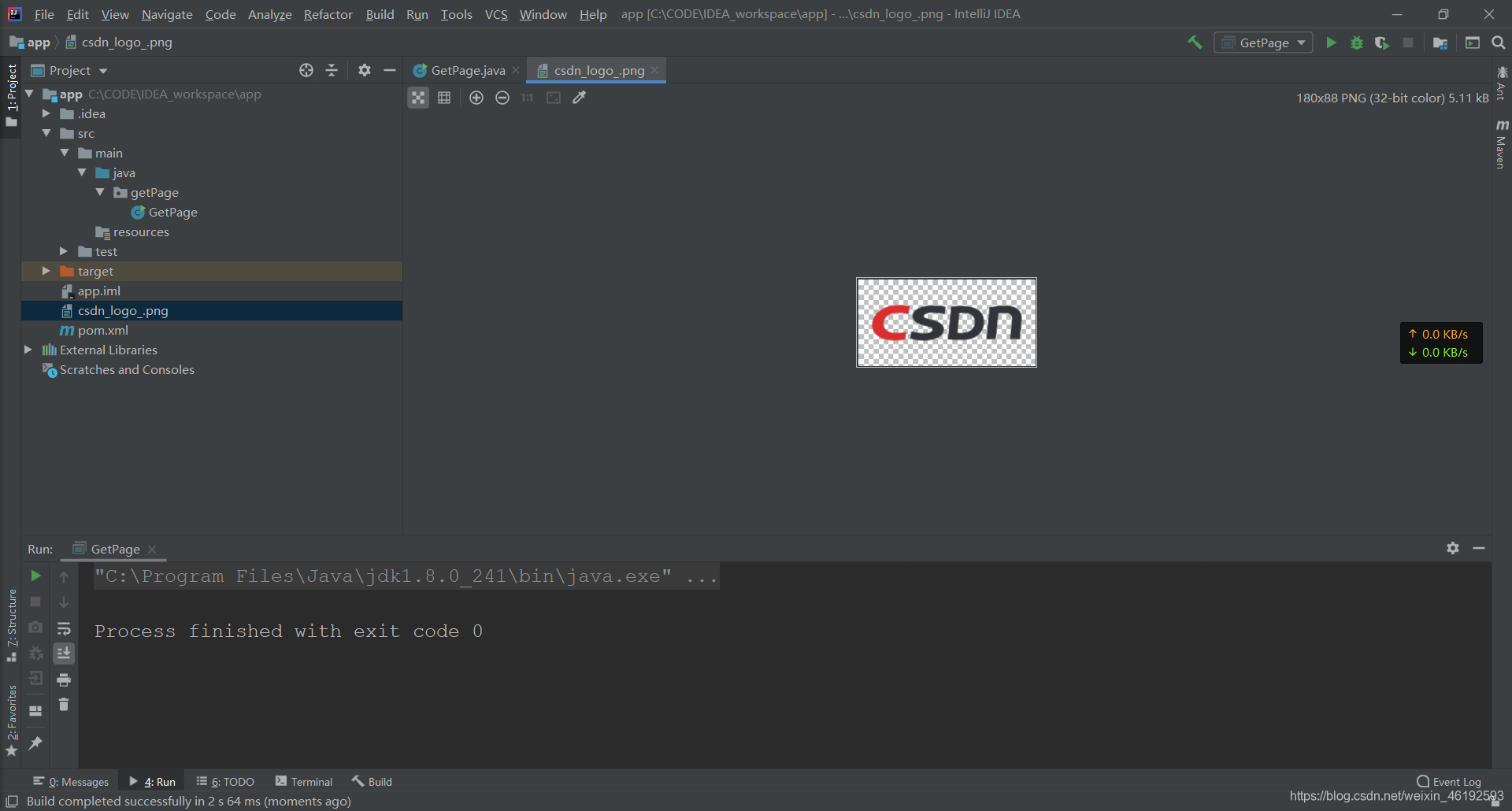Click the stop button in Run panel
The image size is (1512, 811).
(x=35, y=602)
